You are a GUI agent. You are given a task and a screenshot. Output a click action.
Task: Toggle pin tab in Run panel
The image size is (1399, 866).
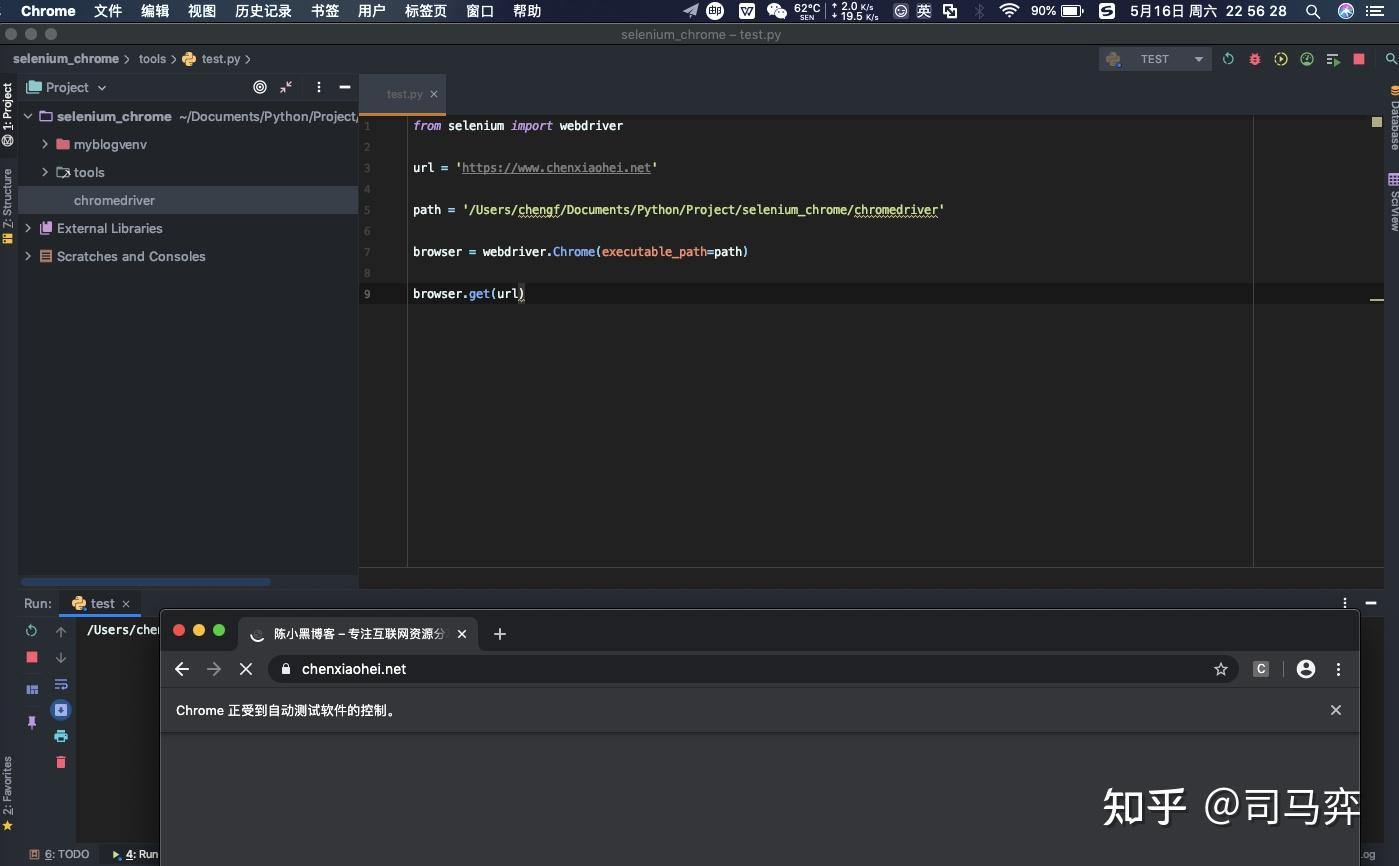coord(32,722)
